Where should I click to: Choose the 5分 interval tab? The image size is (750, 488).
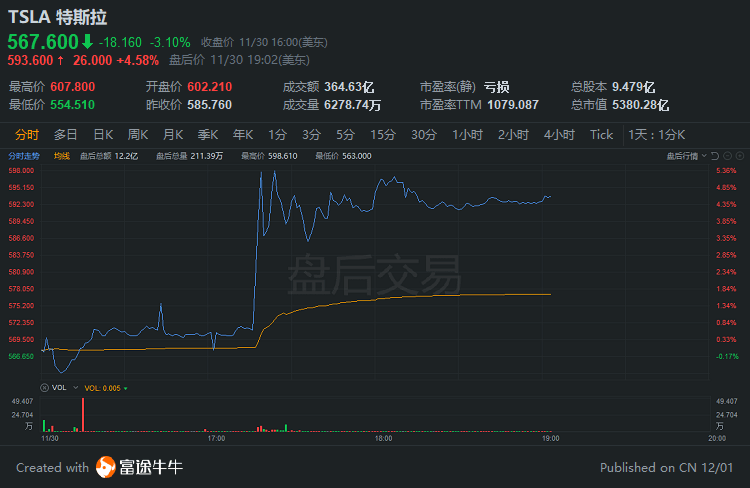(345, 135)
